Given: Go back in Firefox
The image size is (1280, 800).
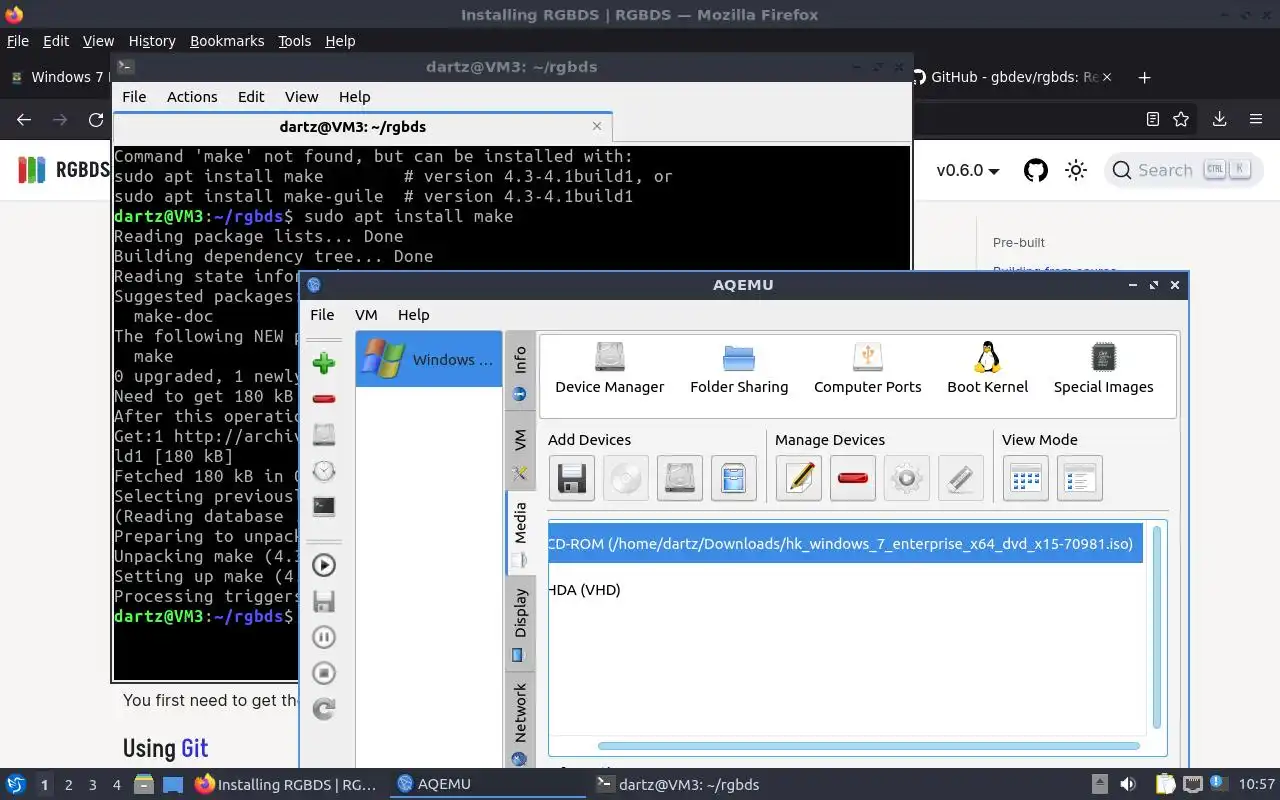Looking at the screenshot, I should [24, 119].
